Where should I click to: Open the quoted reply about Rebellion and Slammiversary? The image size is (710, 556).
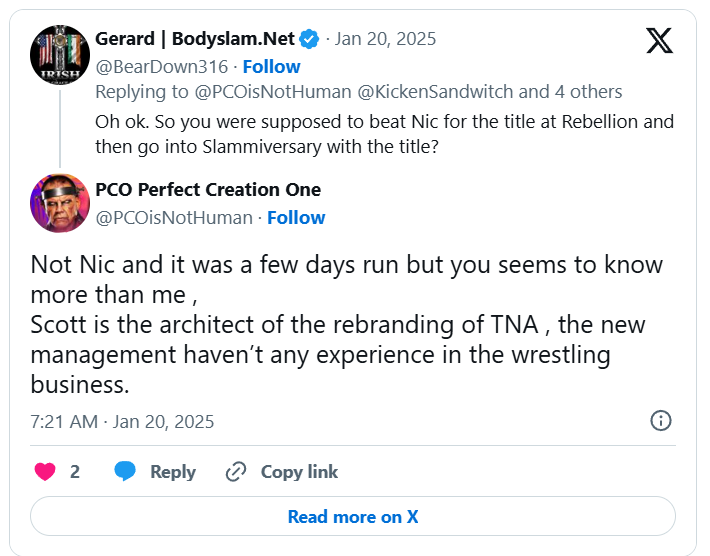click(384, 133)
